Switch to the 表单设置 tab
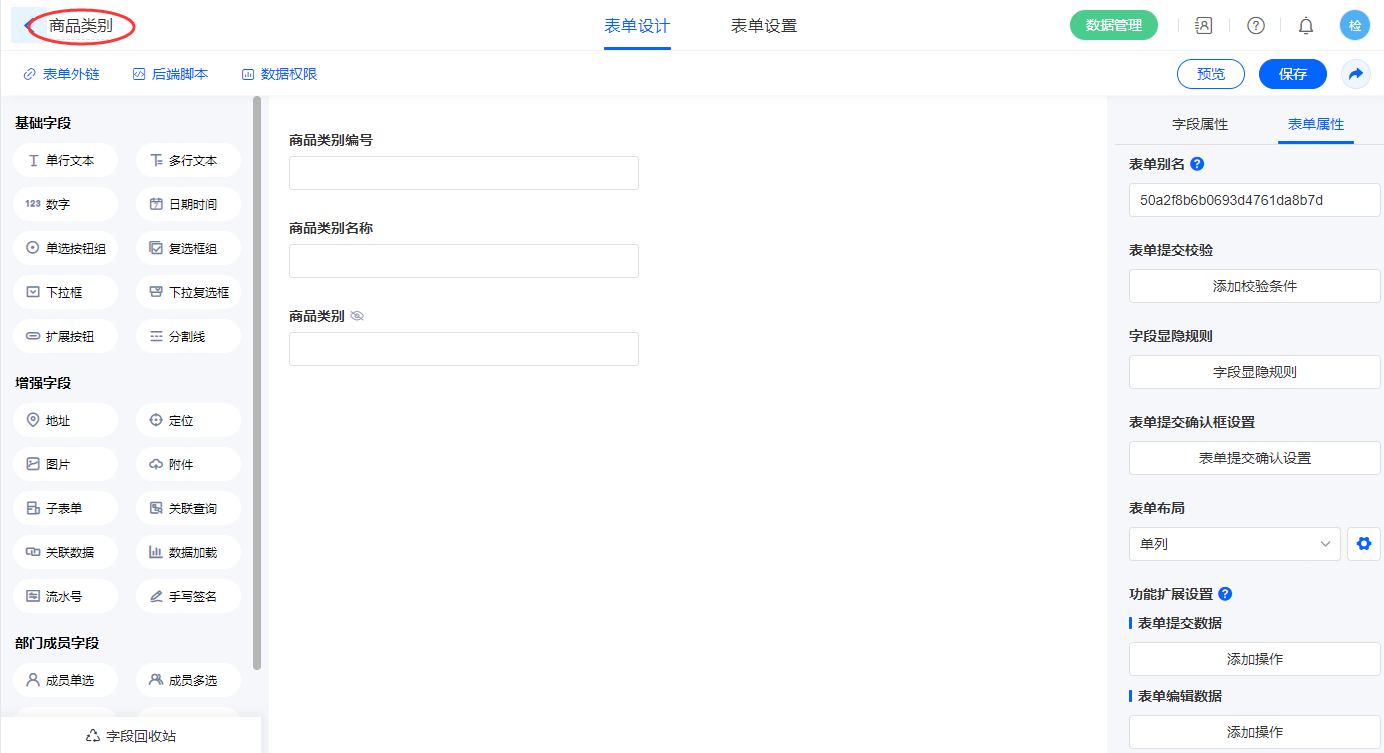Viewport: 1384px width, 753px height. point(763,26)
